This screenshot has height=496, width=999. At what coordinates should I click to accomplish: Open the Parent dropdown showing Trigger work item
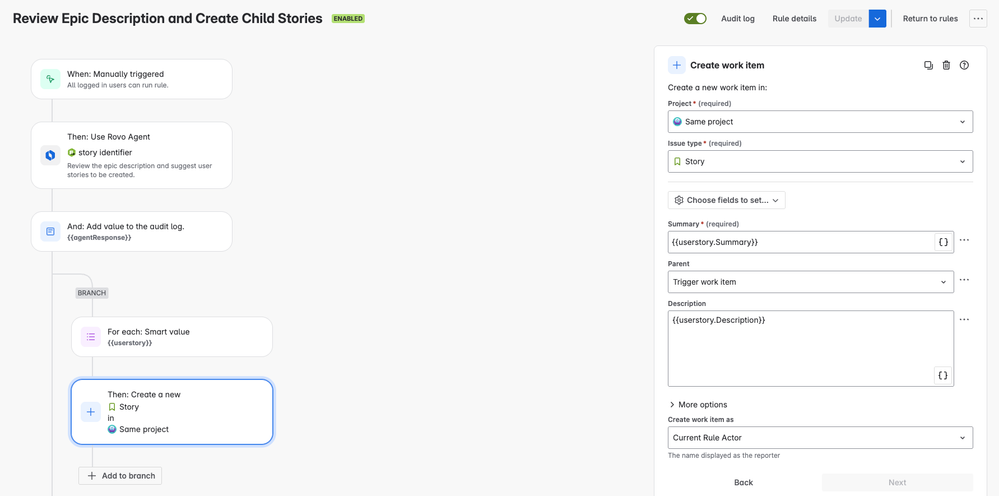tap(810, 281)
